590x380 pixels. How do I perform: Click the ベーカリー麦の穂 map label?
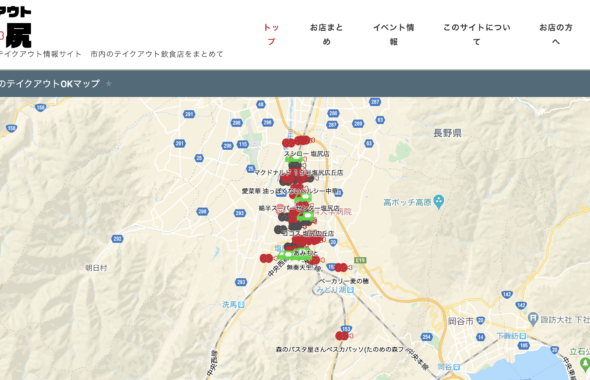(344, 281)
